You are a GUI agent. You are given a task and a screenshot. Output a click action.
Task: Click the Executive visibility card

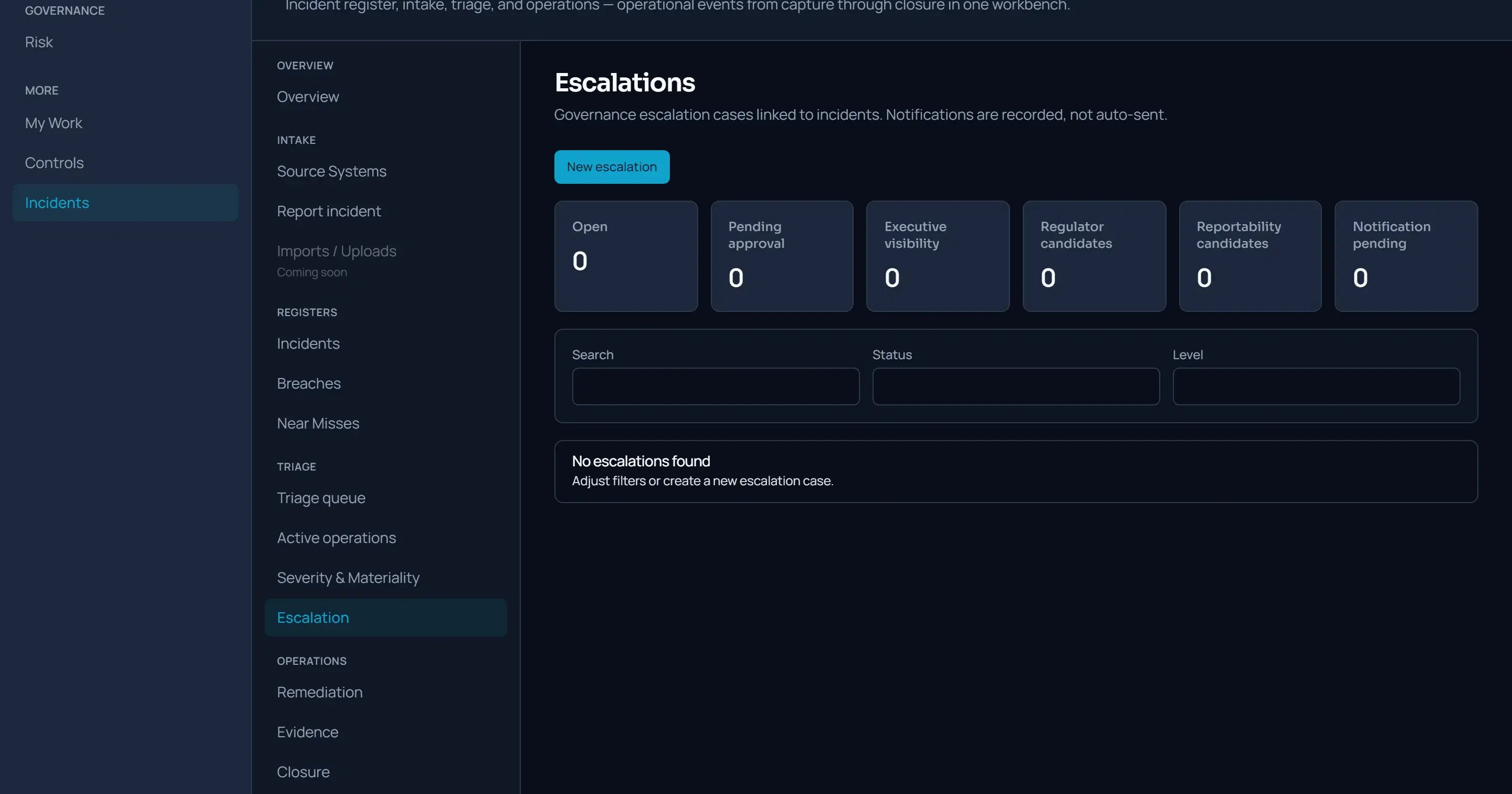938,256
